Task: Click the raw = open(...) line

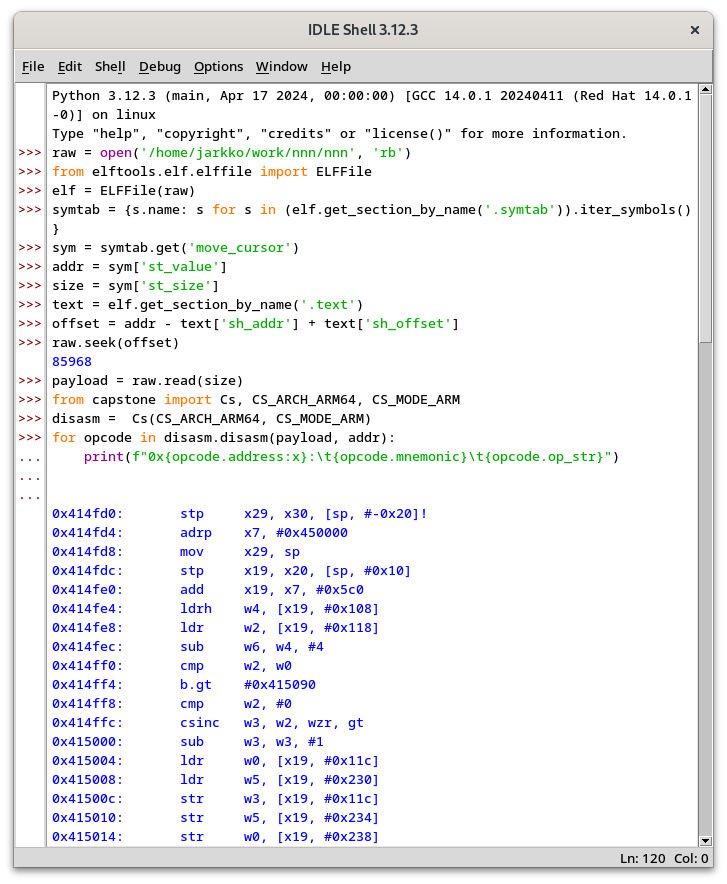Action: coord(232,153)
